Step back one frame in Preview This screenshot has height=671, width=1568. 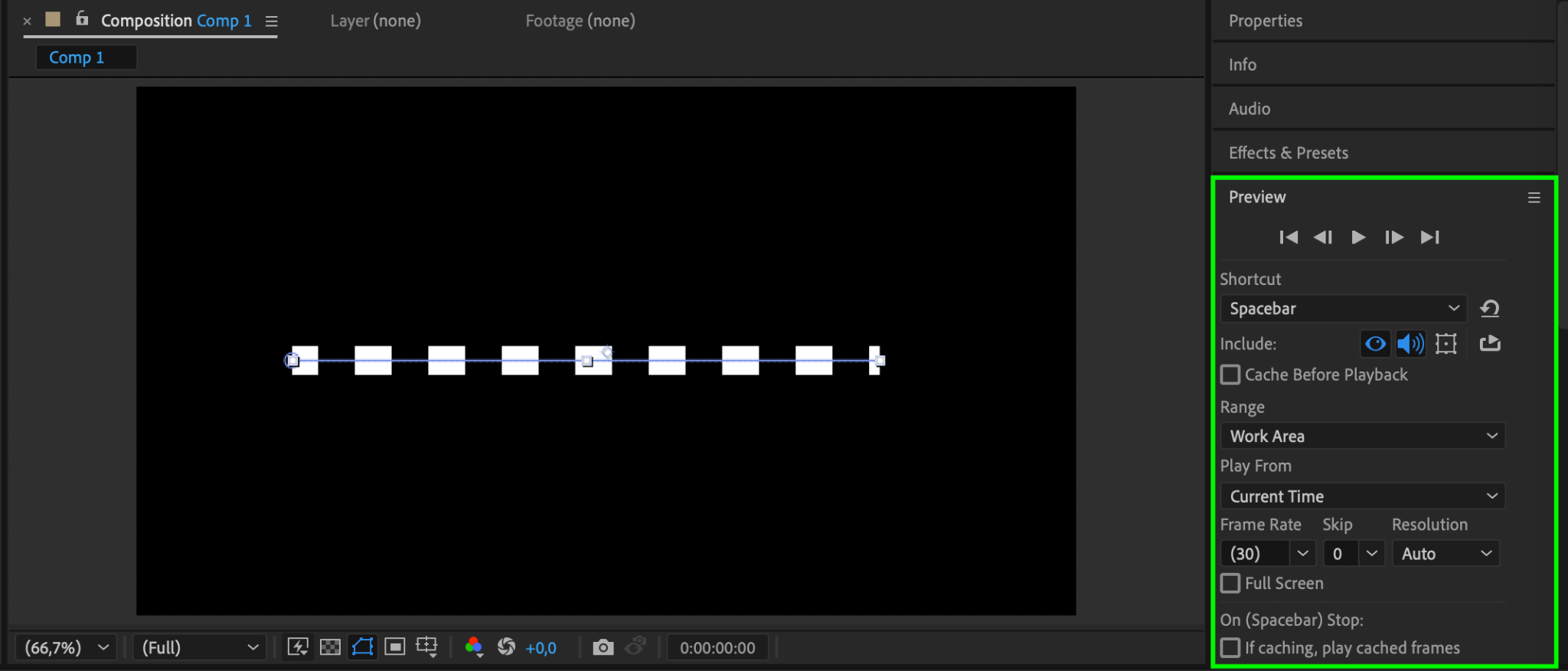pyautogui.click(x=1323, y=237)
